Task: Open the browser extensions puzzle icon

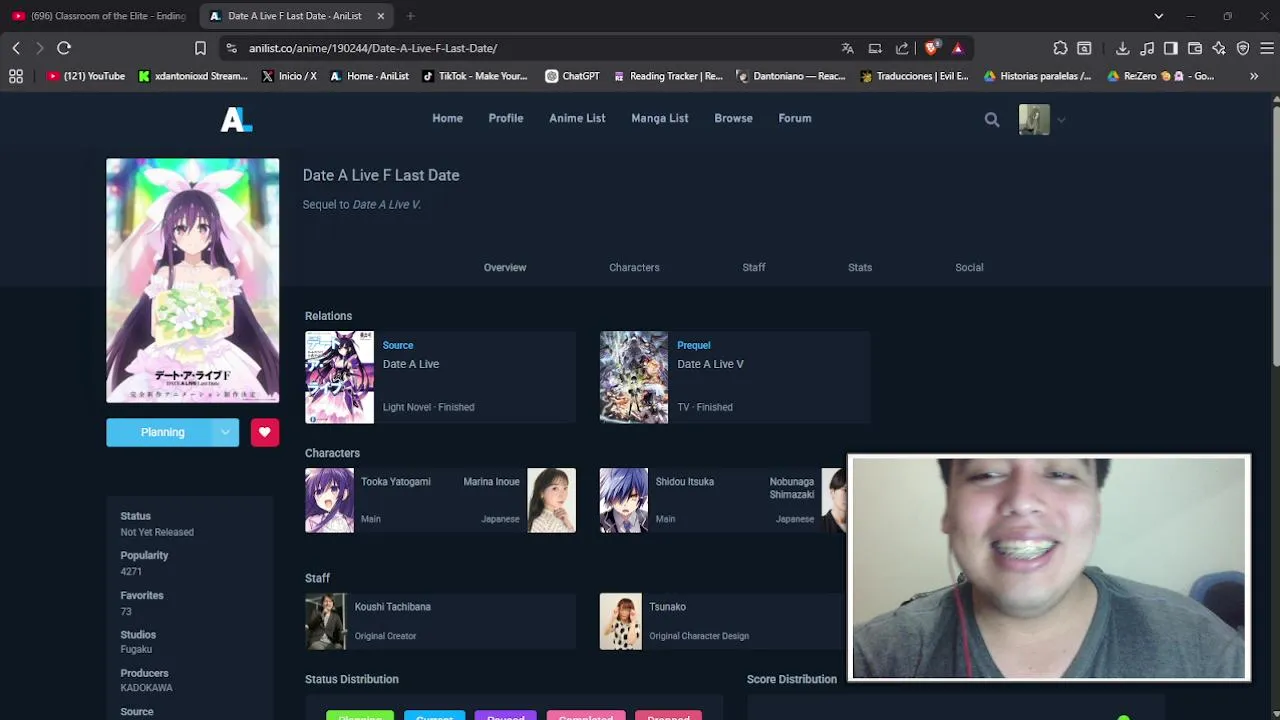Action: pyautogui.click(x=1060, y=48)
